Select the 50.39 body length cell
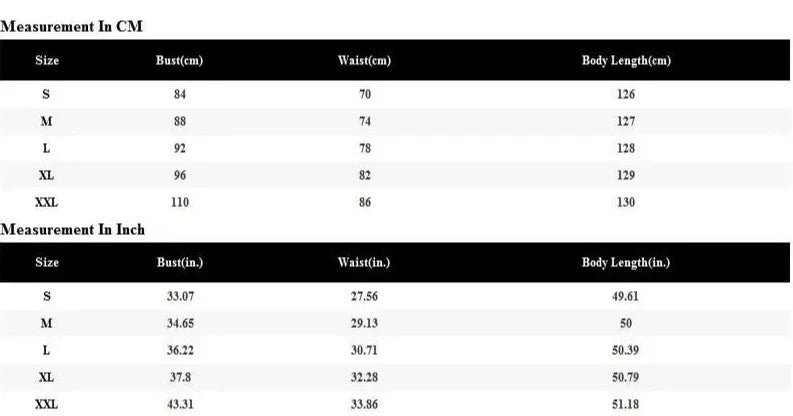Image resolution: width=793 pixels, height=416 pixels. point(626,351)
